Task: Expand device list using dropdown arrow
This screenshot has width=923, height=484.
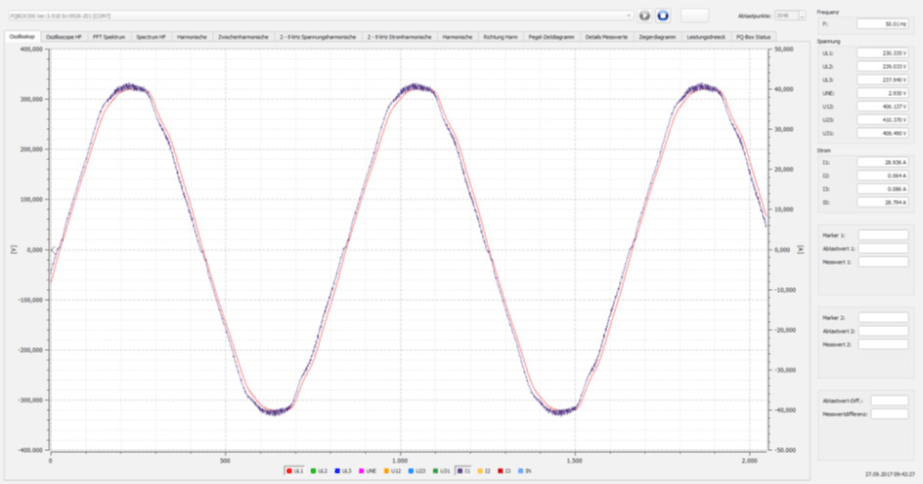Action: point(628,16)
